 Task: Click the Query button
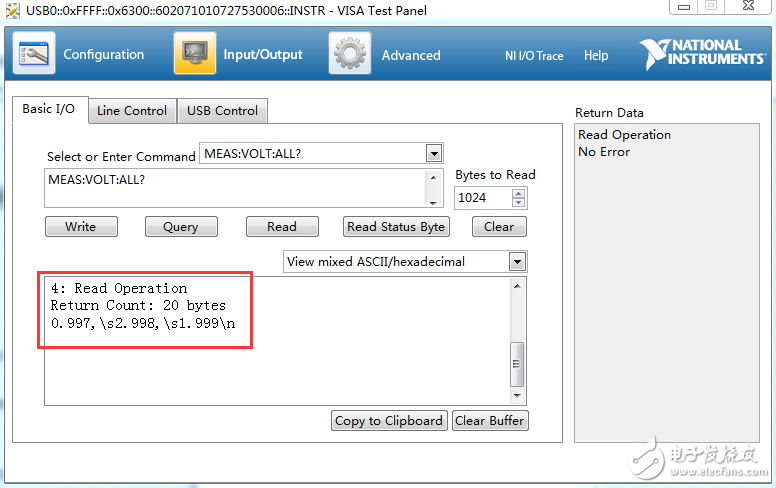[x=181, y=227]
